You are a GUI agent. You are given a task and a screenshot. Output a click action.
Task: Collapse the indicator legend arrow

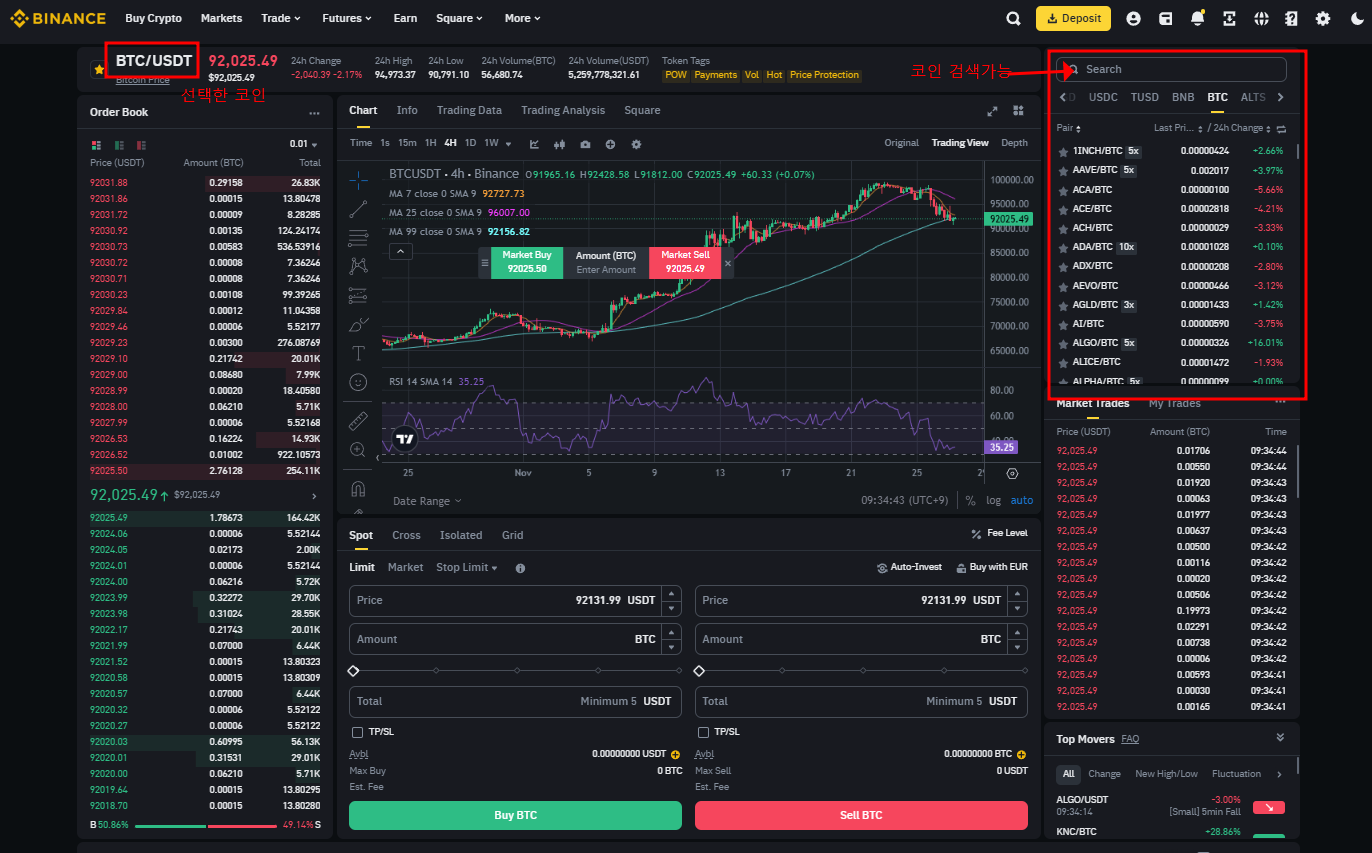[x=400, y=251]
